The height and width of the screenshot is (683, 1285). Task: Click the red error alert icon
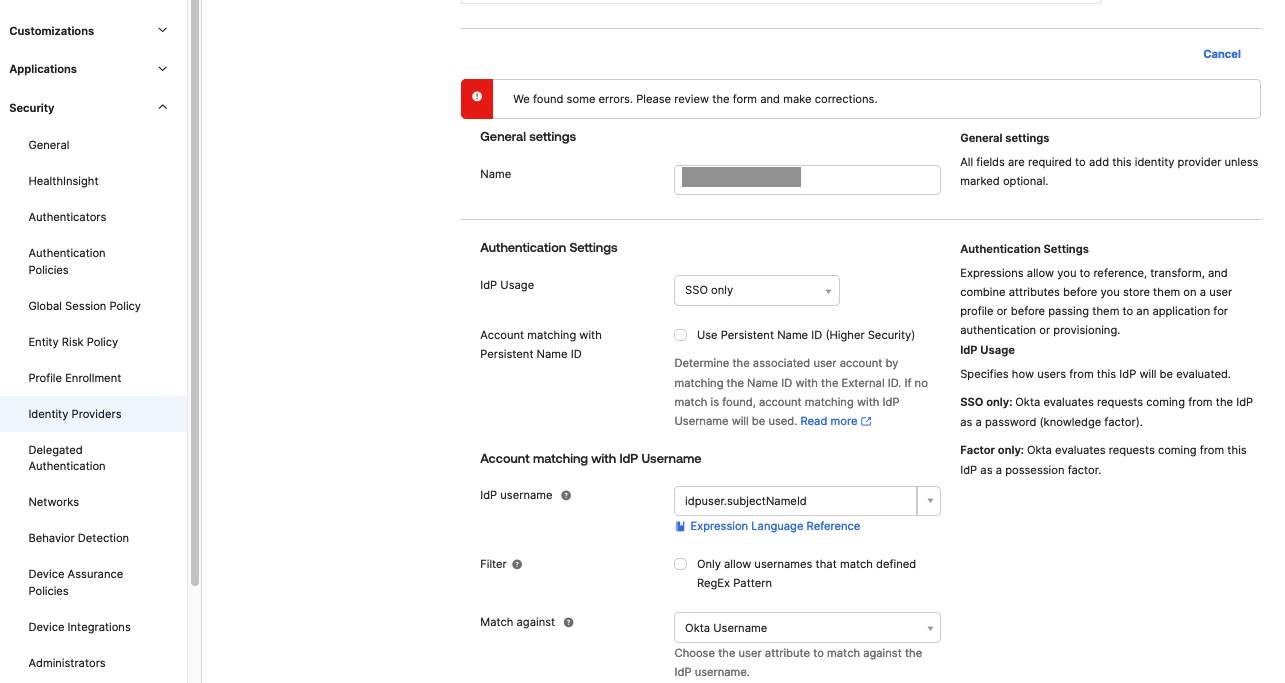tap(477, 98)
